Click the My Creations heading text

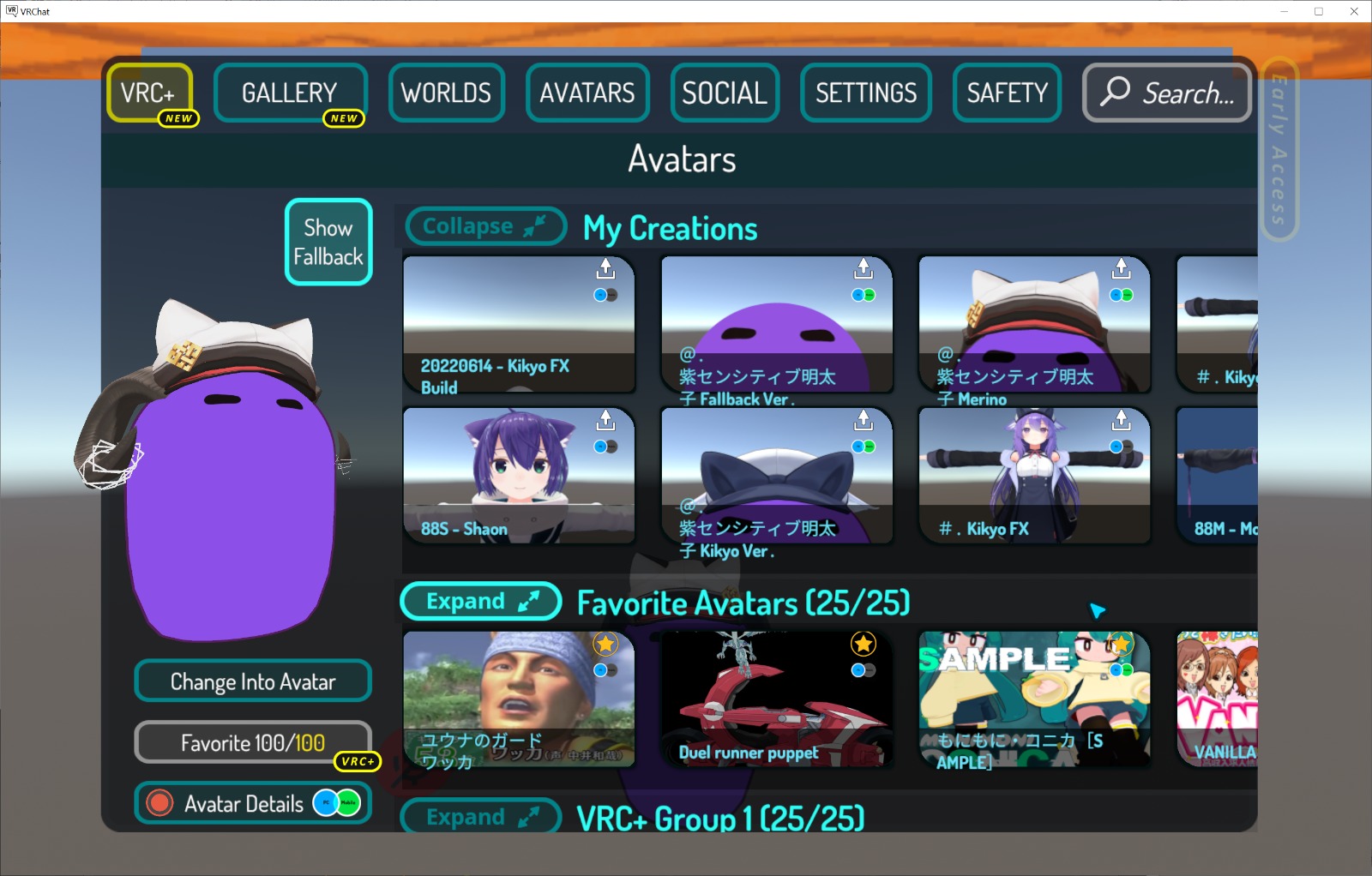point(670,229)
